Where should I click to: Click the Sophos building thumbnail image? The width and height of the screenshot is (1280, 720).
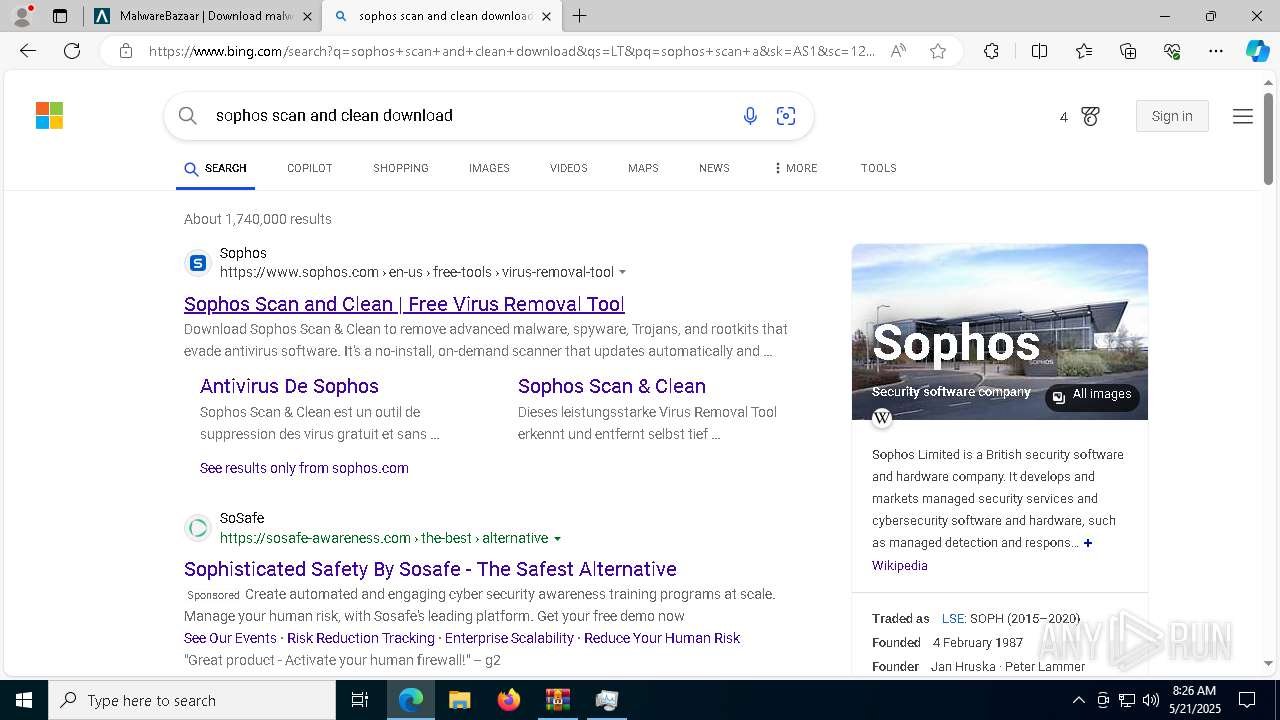tap(1000, 332)
